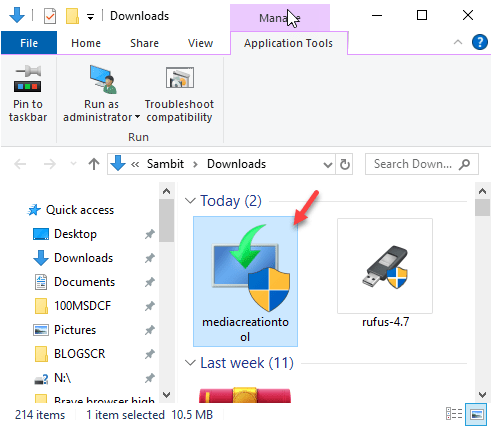492x427 pixels.
Task: Open the dropdown arrow after Sambit
Action: 196,164
